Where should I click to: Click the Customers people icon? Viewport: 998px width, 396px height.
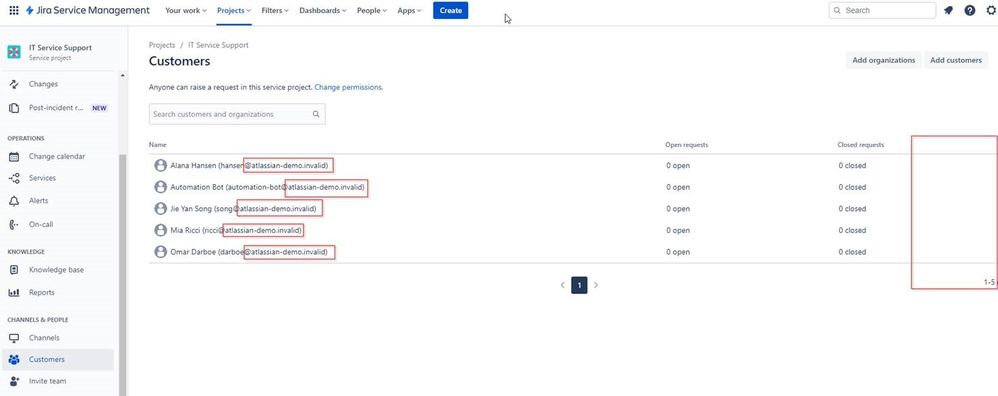click(14, 360)
